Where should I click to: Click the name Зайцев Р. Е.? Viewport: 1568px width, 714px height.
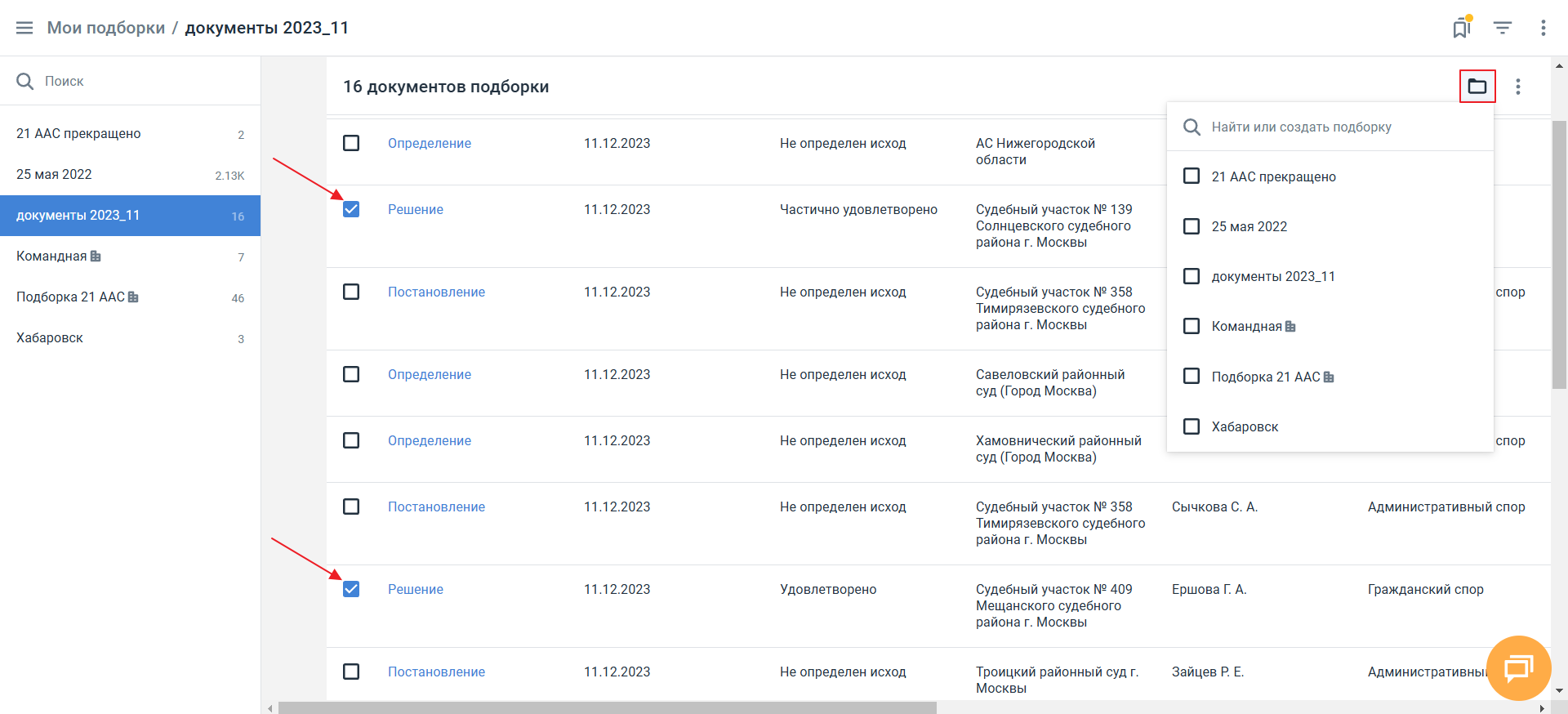[1208, 672]
